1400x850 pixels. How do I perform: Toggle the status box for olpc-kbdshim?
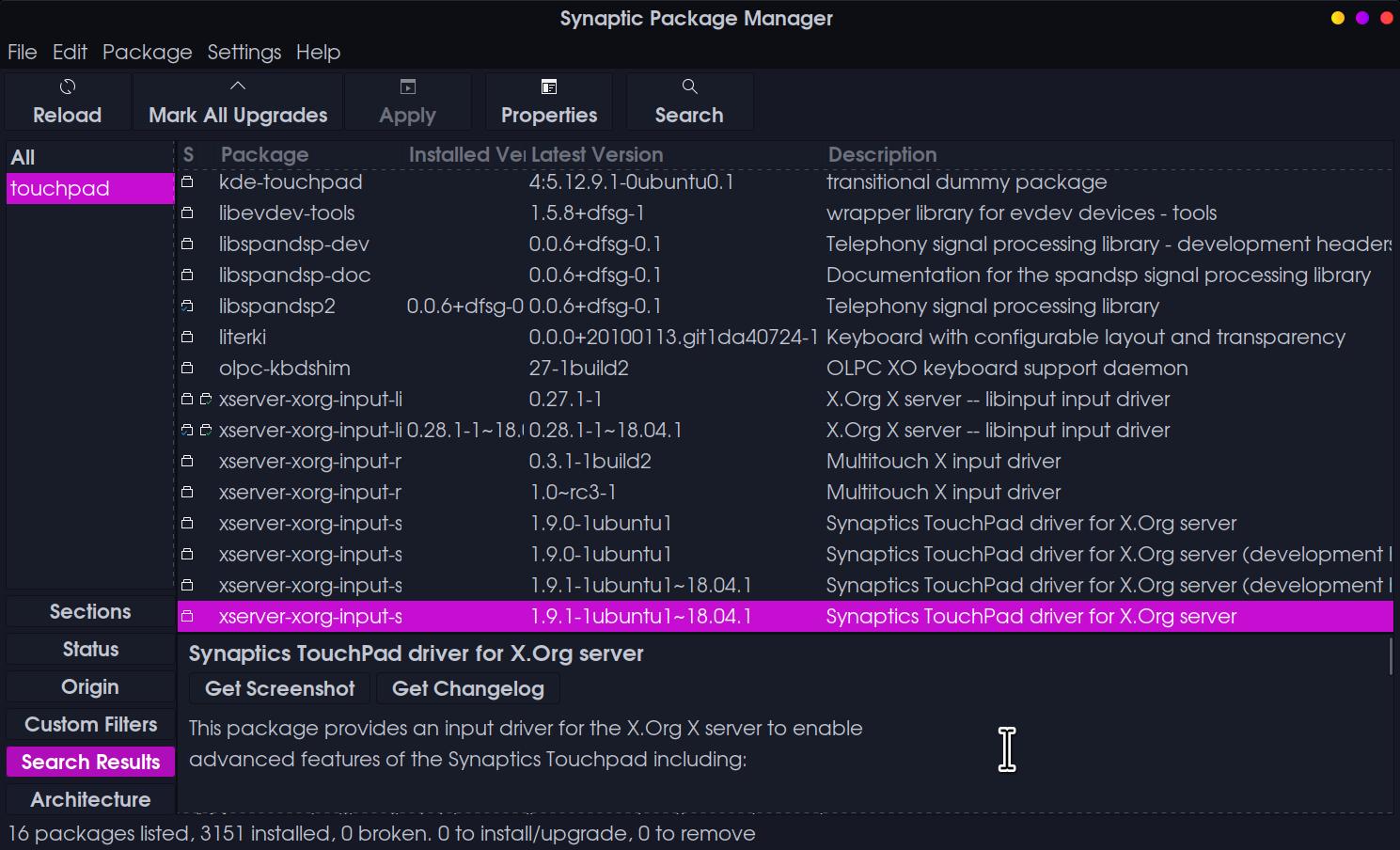187,368
